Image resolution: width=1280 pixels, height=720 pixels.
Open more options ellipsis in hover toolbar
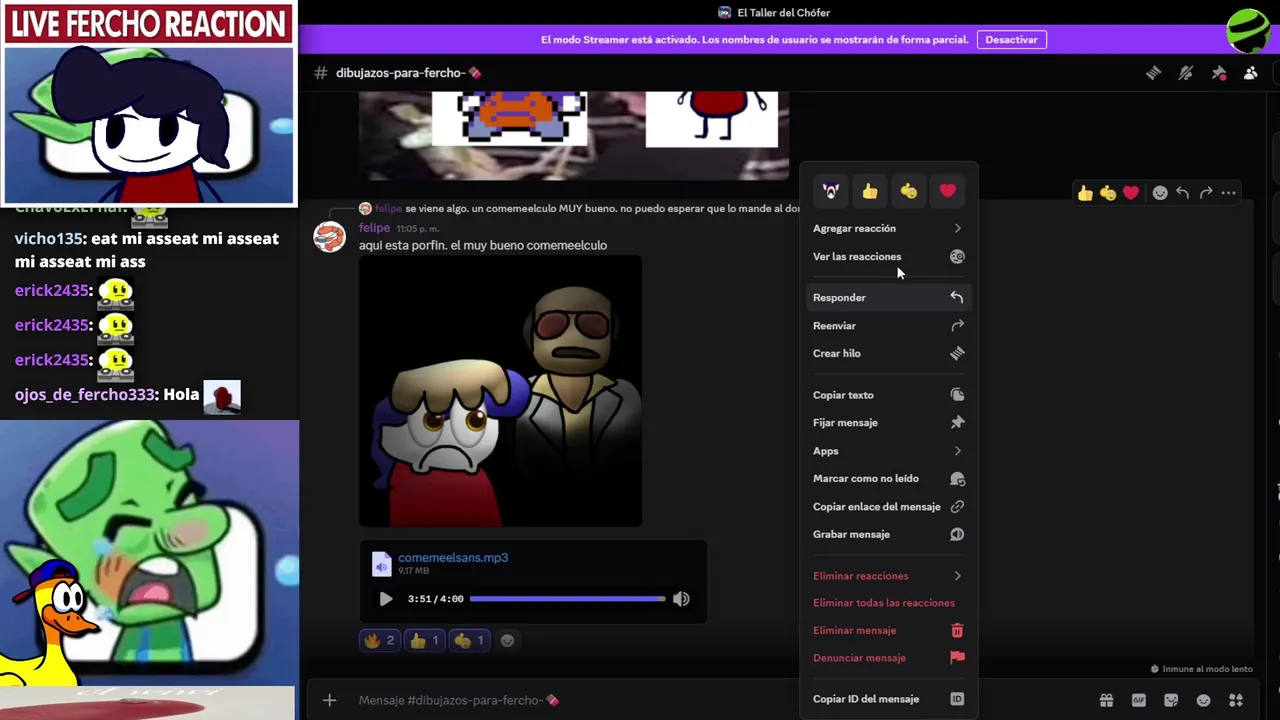tap(1229, 193)
